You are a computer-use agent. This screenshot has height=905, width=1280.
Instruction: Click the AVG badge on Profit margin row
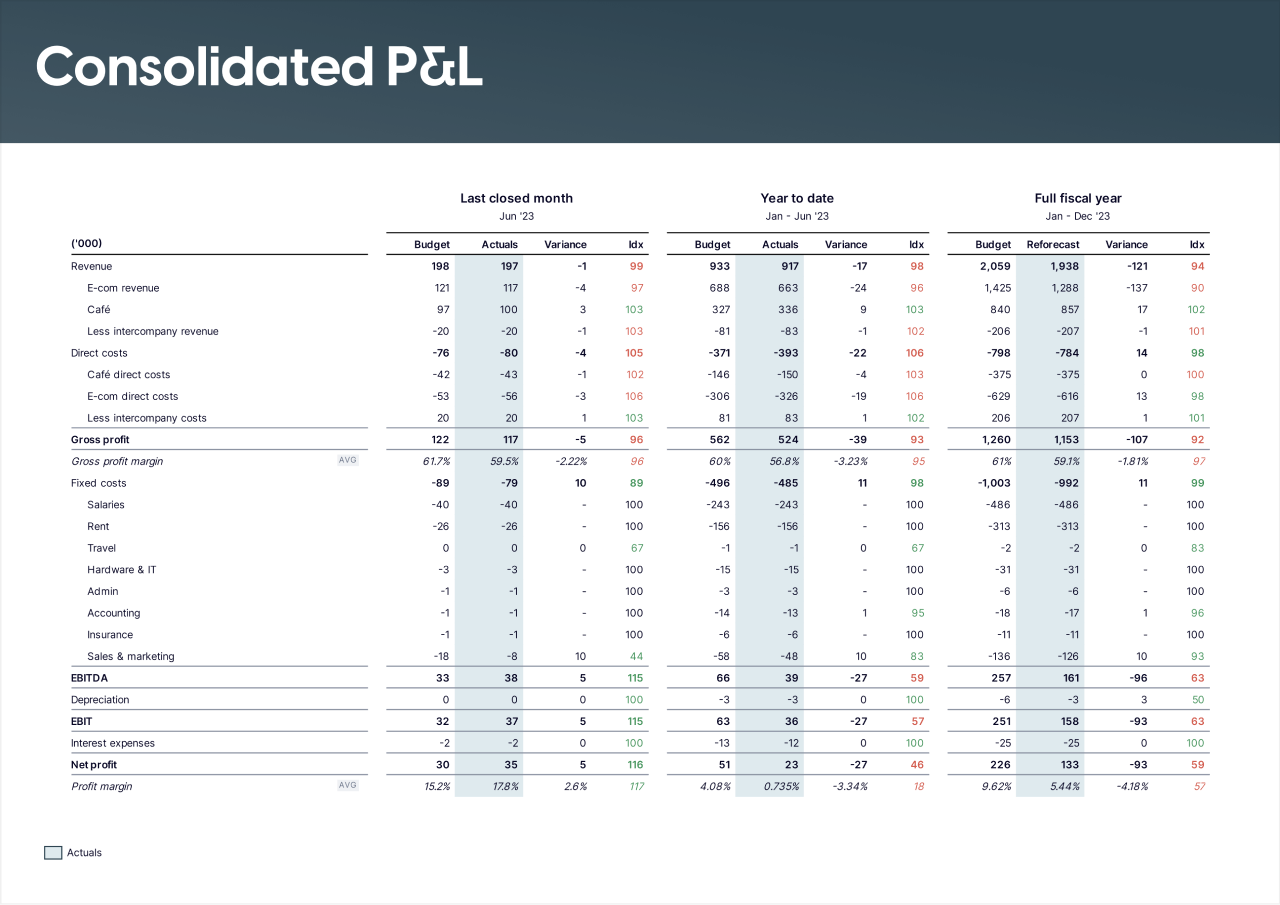(348, 786)
